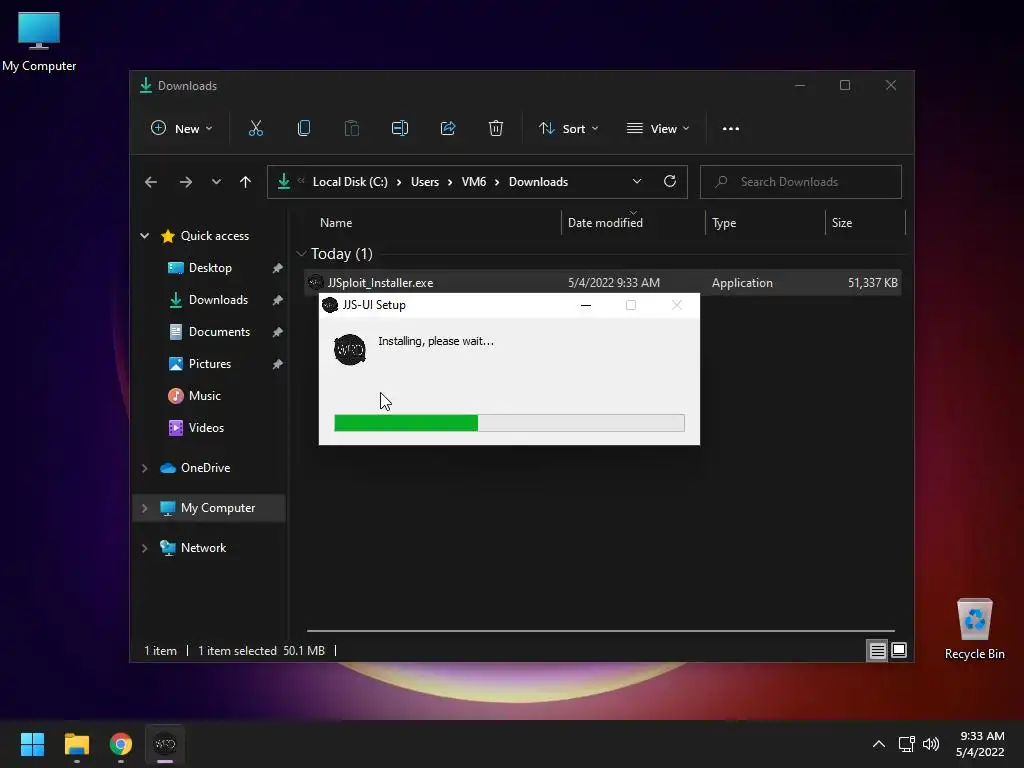Open File Explorer from taskbar
This screenshot has height=768, width=1024.
pyautogui.click(x=76, y=744)
